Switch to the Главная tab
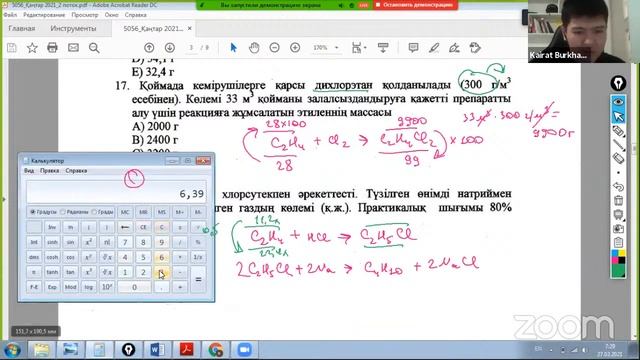This screenshot has width=640, height=360. point(22,29)
